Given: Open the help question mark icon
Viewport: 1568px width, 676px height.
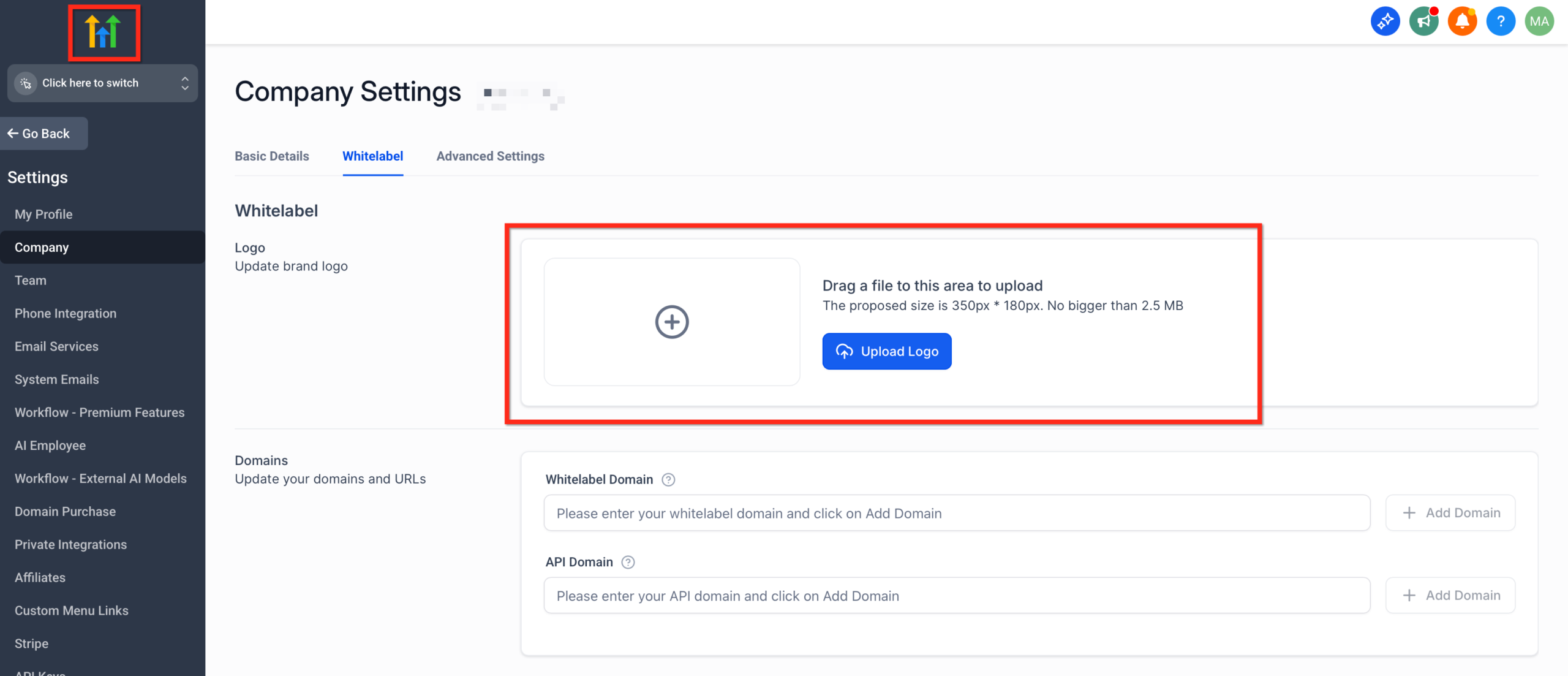Looking at the screenshot, I should (1501, 20).
